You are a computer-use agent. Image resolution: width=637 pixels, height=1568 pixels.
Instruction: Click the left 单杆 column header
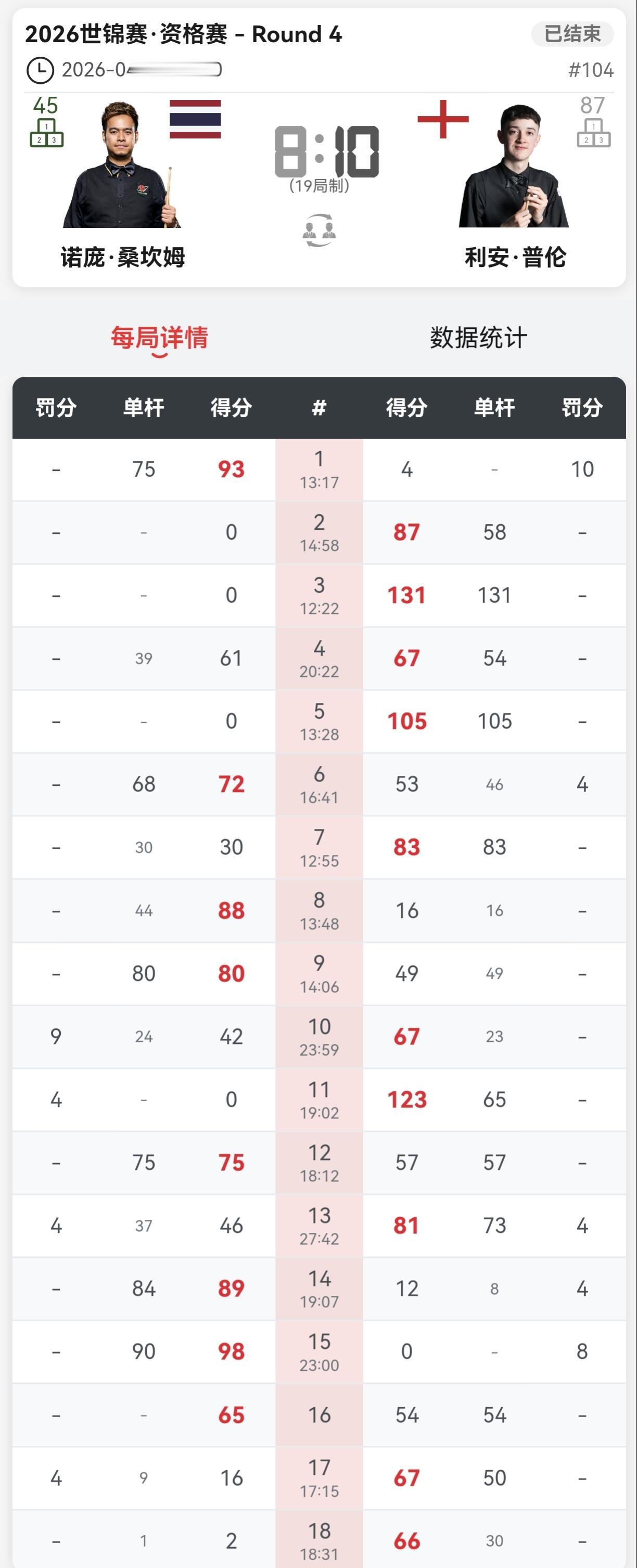[144, 408]
